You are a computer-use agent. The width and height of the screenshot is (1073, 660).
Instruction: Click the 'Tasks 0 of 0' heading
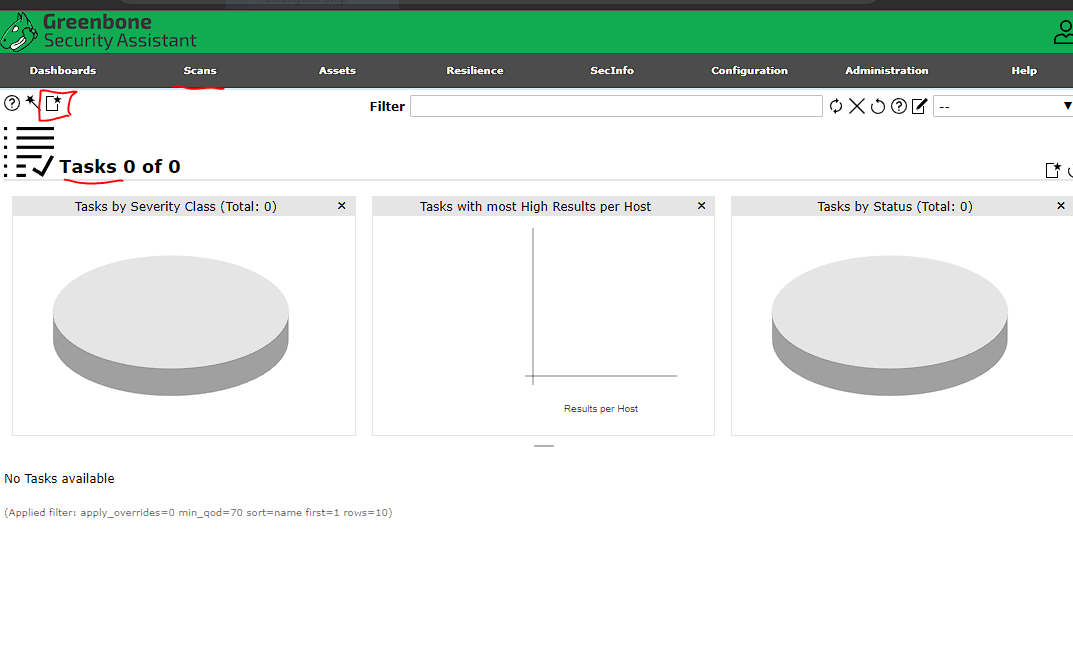120,166
